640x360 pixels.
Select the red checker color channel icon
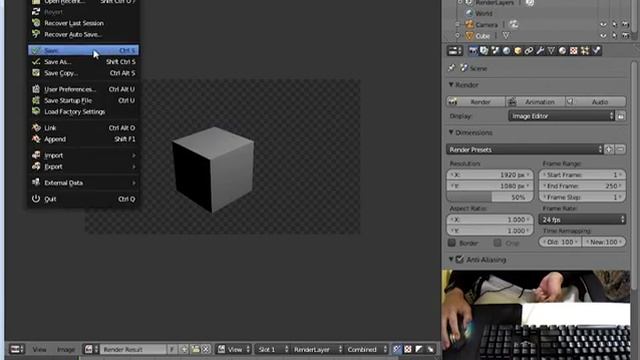[408, 349]
